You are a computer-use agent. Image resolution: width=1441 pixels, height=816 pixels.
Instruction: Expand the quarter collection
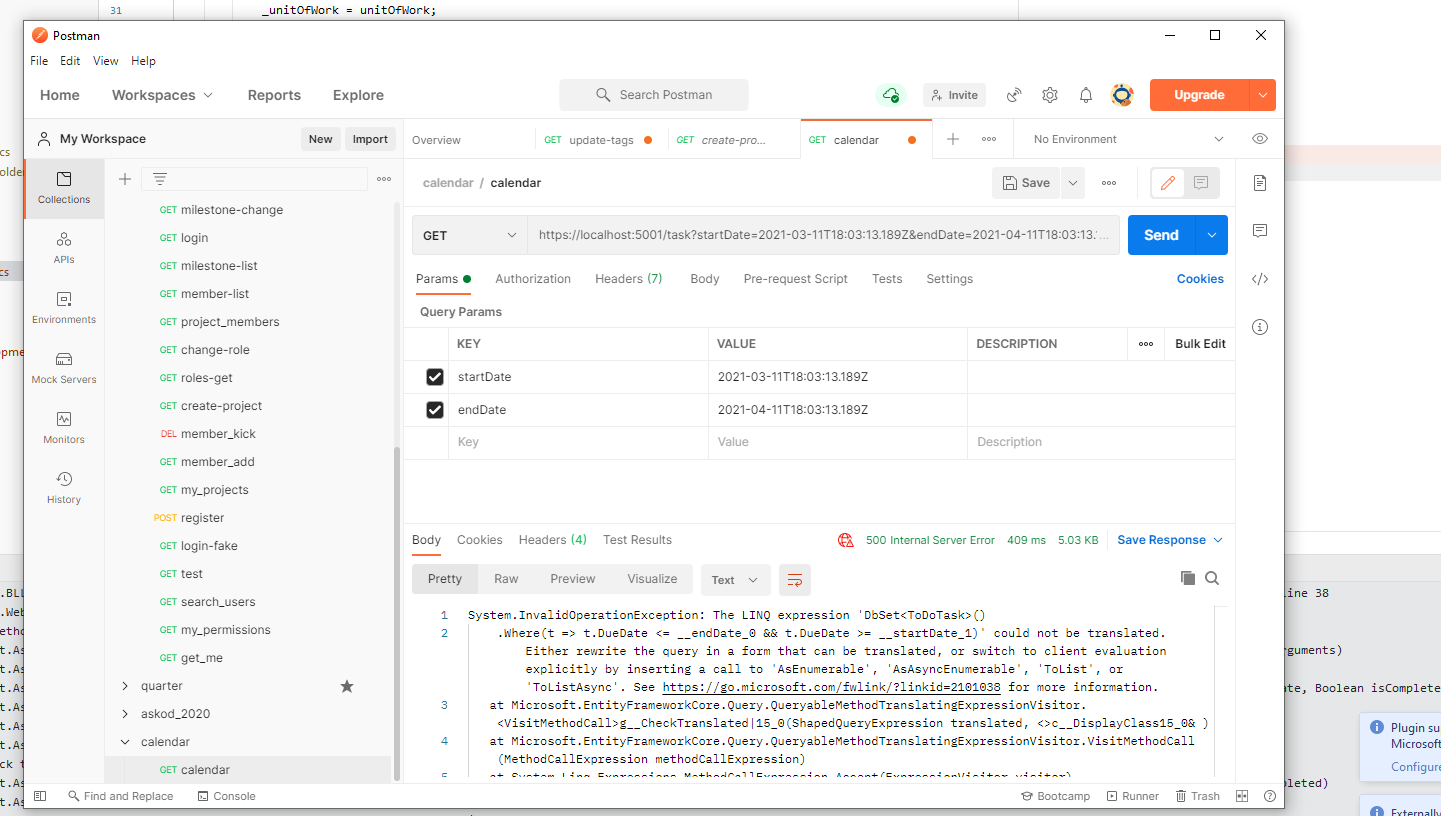pyautogui.click(x=125, y=686)
